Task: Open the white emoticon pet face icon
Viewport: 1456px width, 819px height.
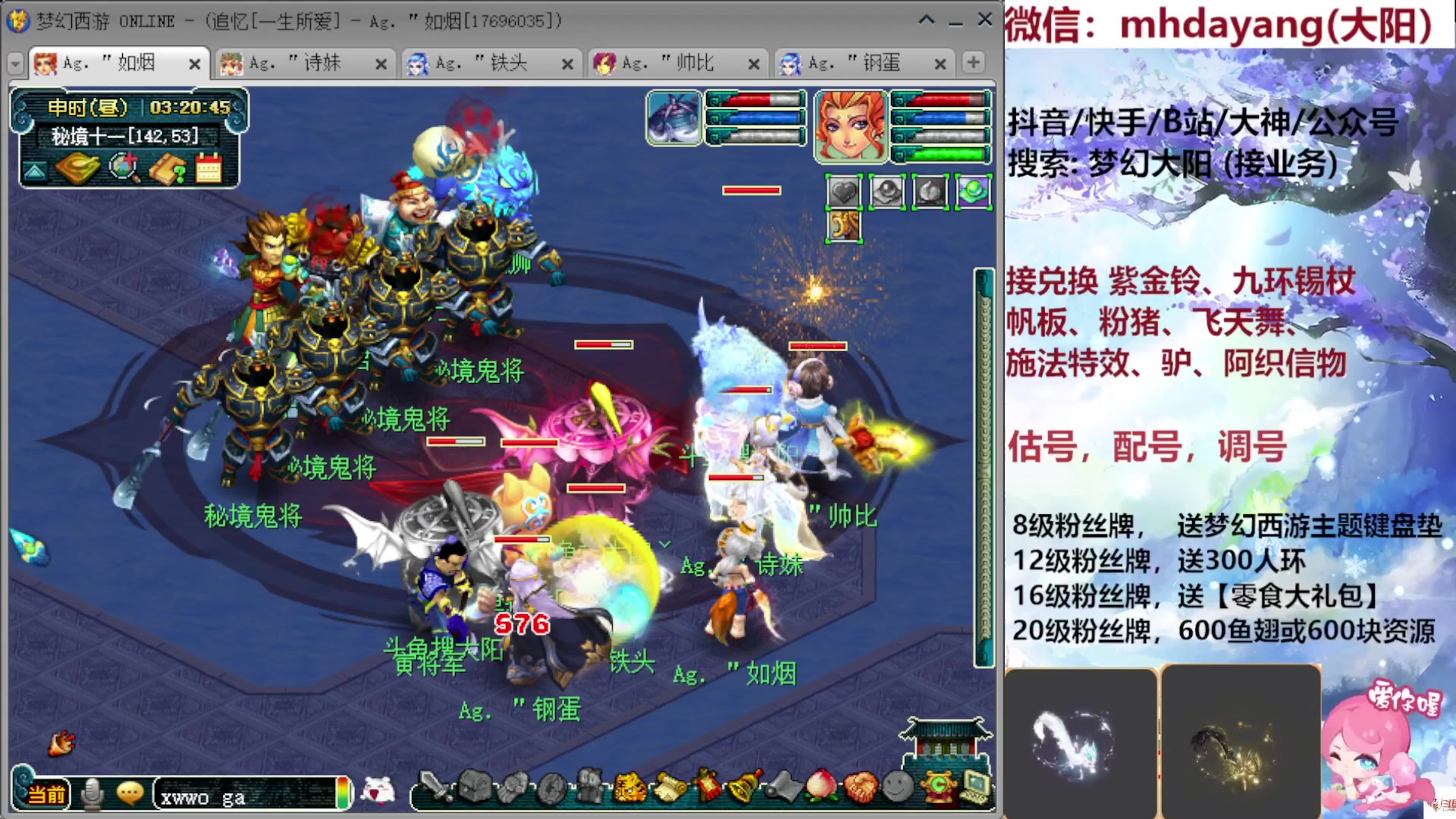Action: pyautogui.click(x=378, y=791)
